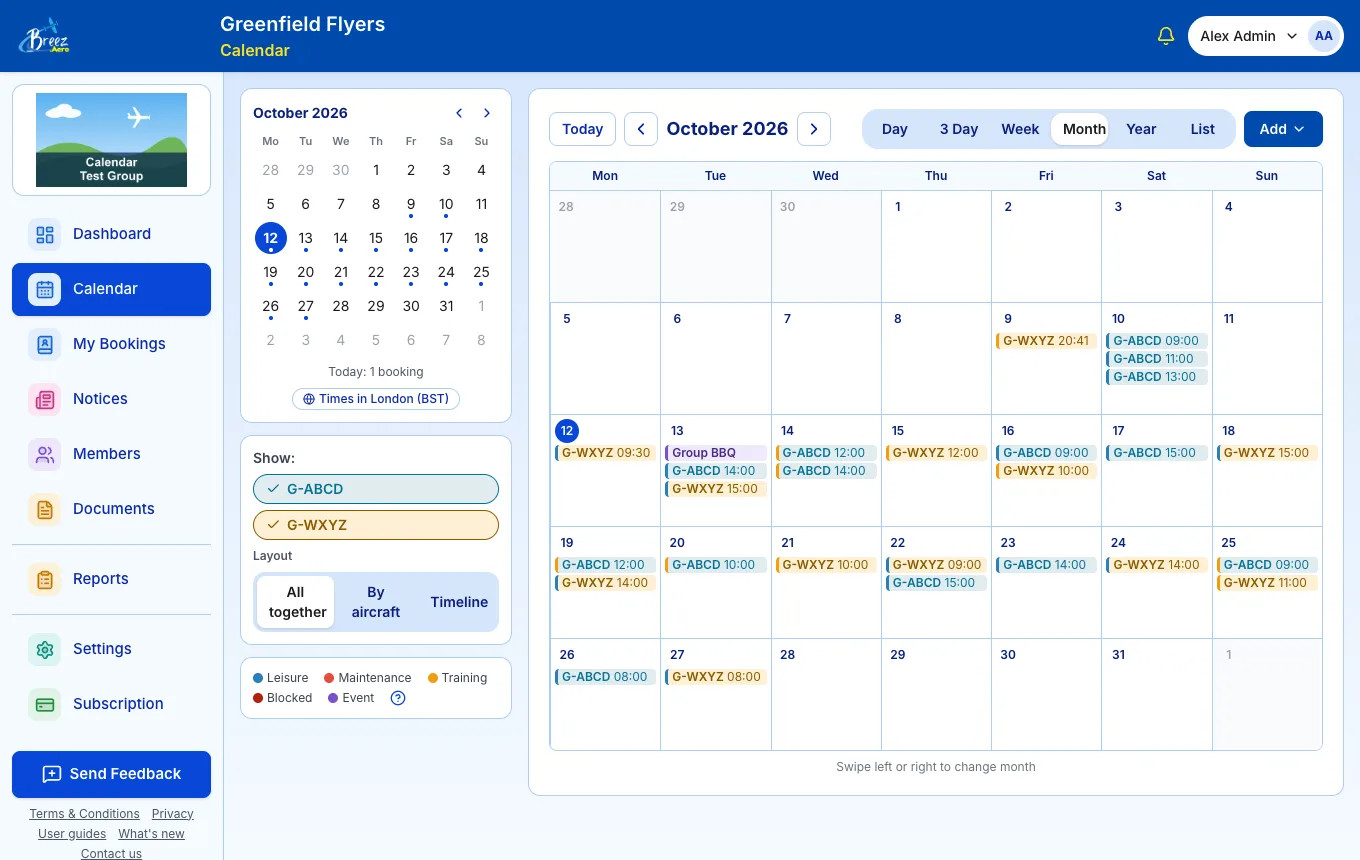Select the Timeline layout

(459, 602)
